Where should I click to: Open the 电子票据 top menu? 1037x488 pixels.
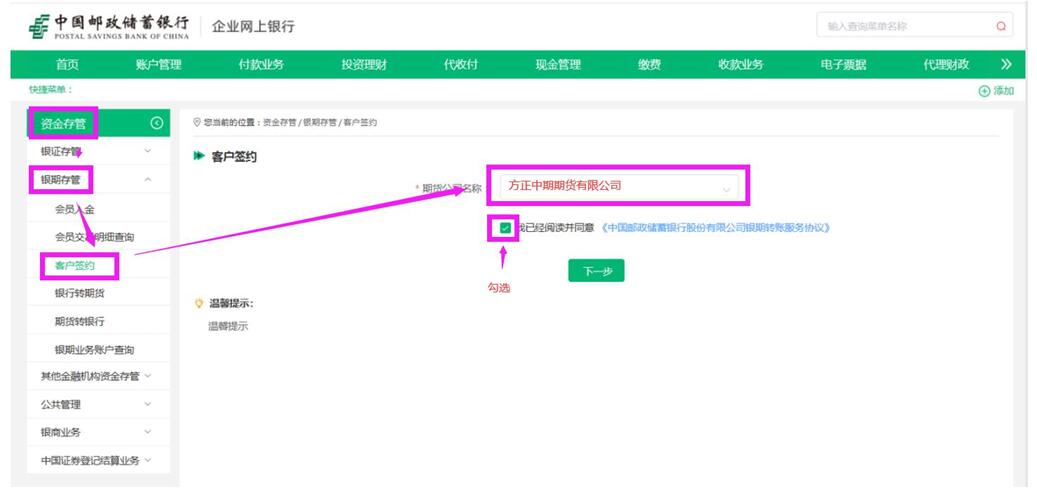click(843, 65)
